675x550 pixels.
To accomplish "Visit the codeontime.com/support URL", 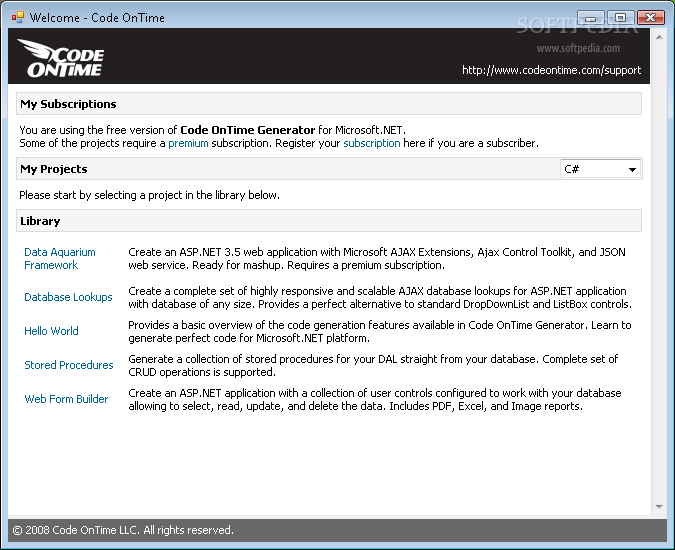I will [551, 70].
